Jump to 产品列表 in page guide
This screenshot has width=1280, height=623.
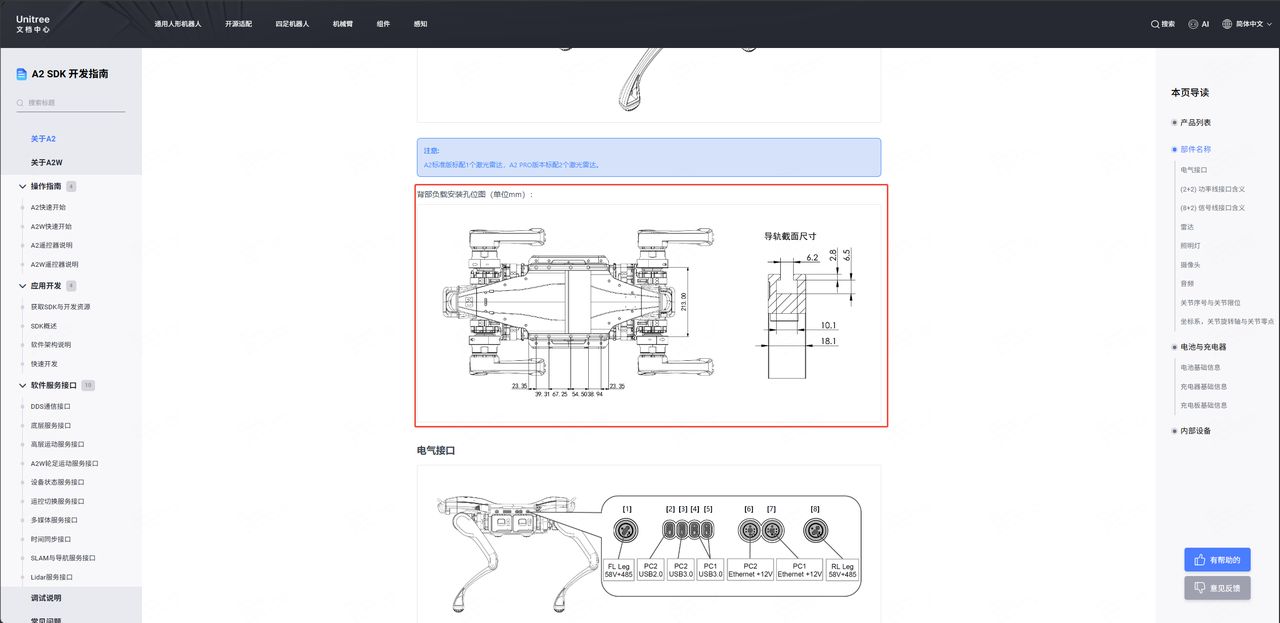point(1195,122)
